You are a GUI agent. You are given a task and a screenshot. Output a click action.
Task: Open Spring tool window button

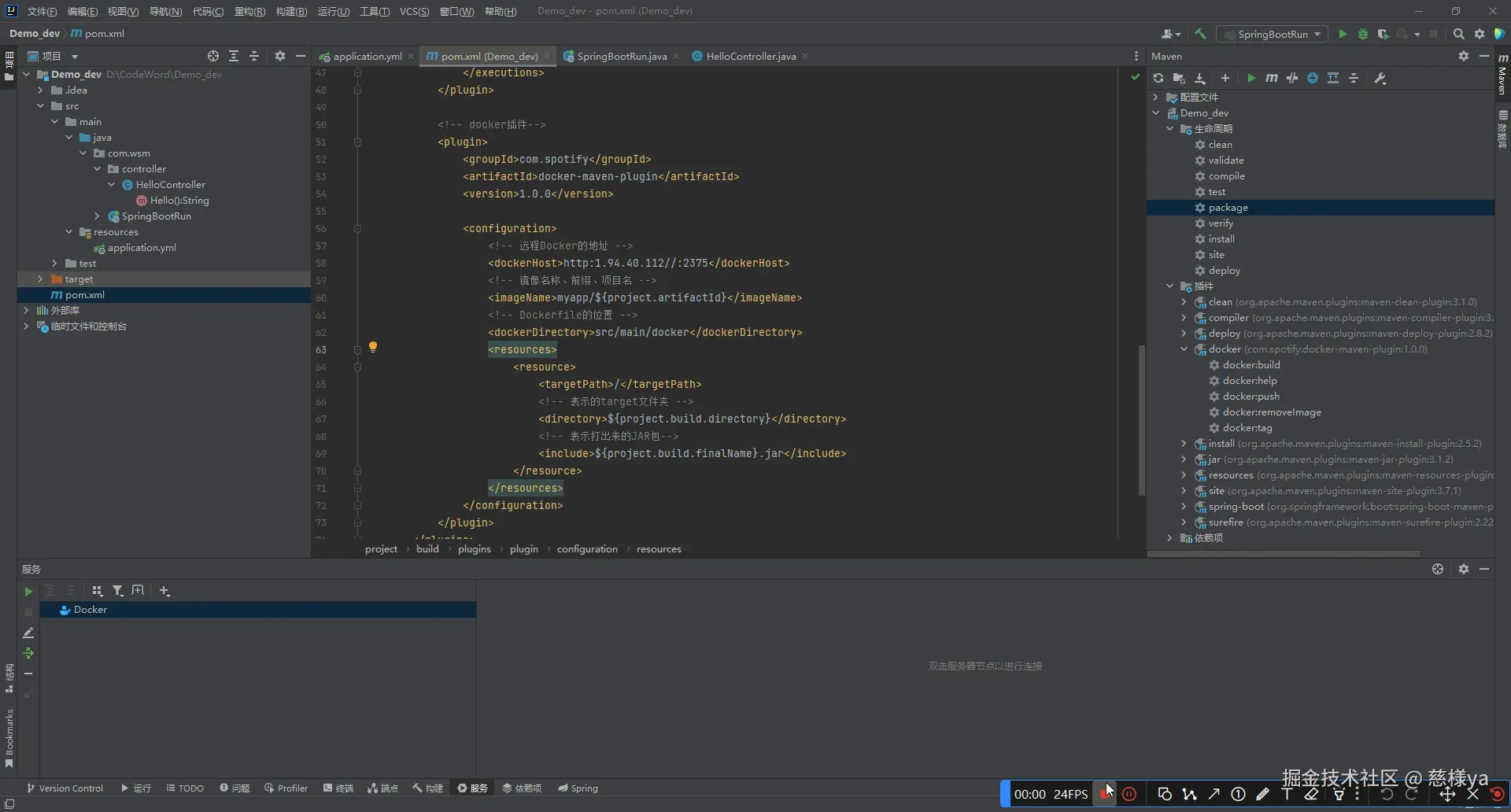pos(578,788)
